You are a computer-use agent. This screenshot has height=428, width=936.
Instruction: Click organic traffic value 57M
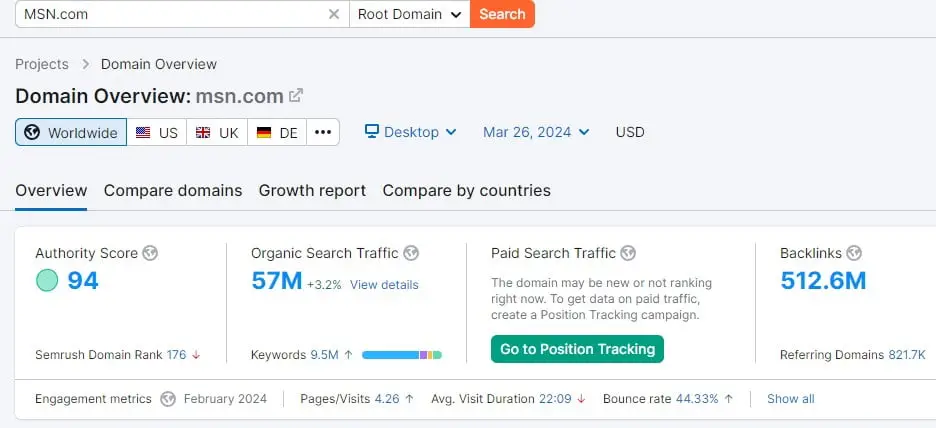(x=276, y=281)
